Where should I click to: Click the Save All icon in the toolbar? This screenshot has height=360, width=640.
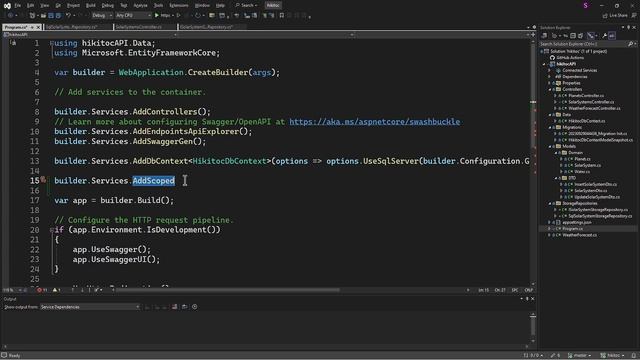point(58,16)
